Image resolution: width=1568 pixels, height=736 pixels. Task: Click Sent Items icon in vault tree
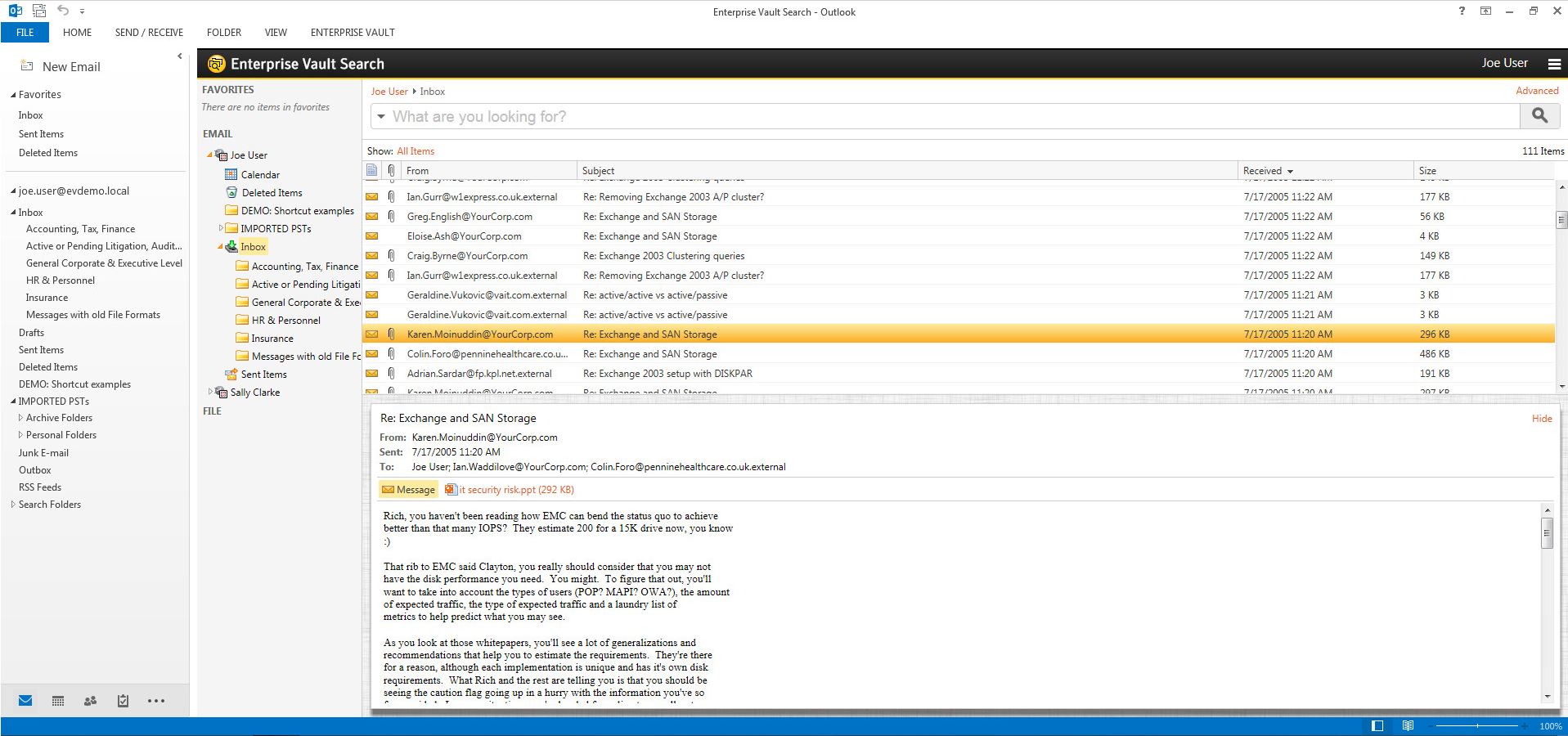coord(231,374)
